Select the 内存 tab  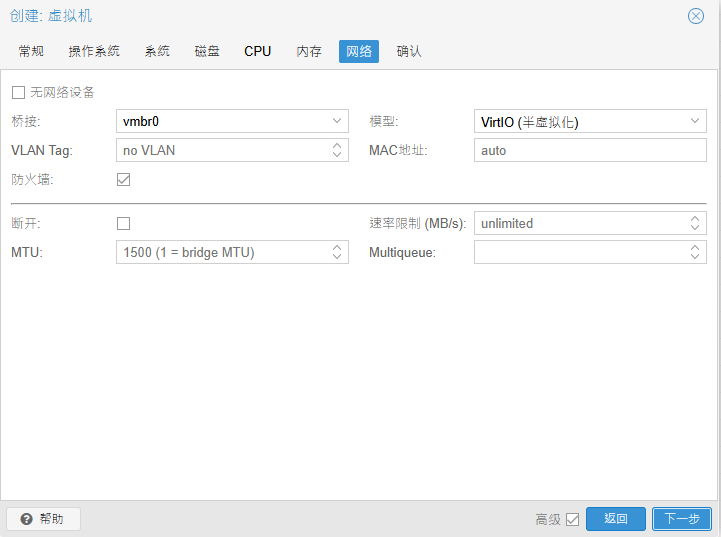pyautogui.click(x=309, y=51)
